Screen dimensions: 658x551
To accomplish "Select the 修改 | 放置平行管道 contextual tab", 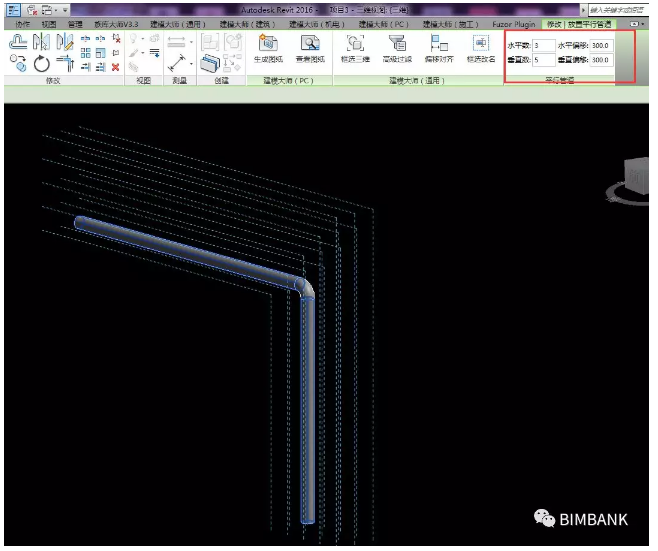I will [x=579, y=24].
